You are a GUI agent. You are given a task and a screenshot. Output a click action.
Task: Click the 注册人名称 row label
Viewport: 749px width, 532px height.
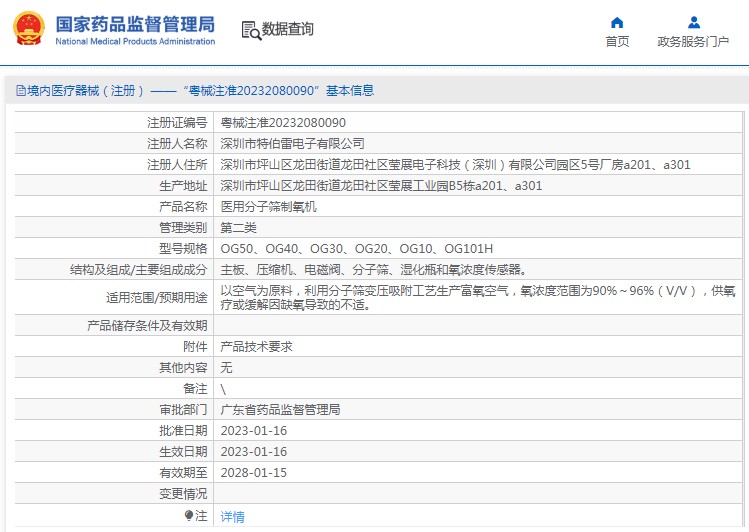pyautogui.click(x=177, y=144)
